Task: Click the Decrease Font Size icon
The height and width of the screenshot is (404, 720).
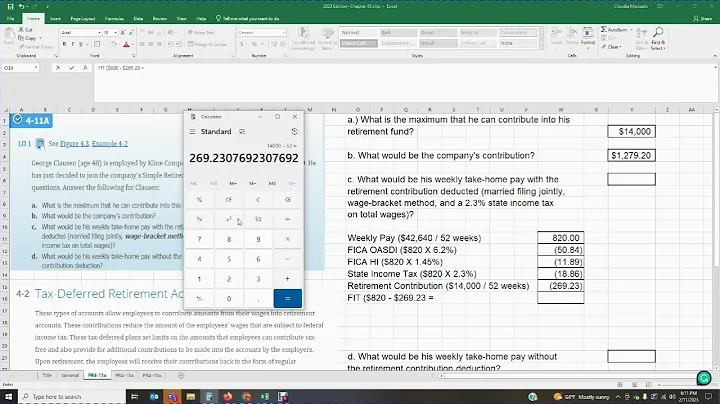Action: pyautogui.click(x=131, y=33)
